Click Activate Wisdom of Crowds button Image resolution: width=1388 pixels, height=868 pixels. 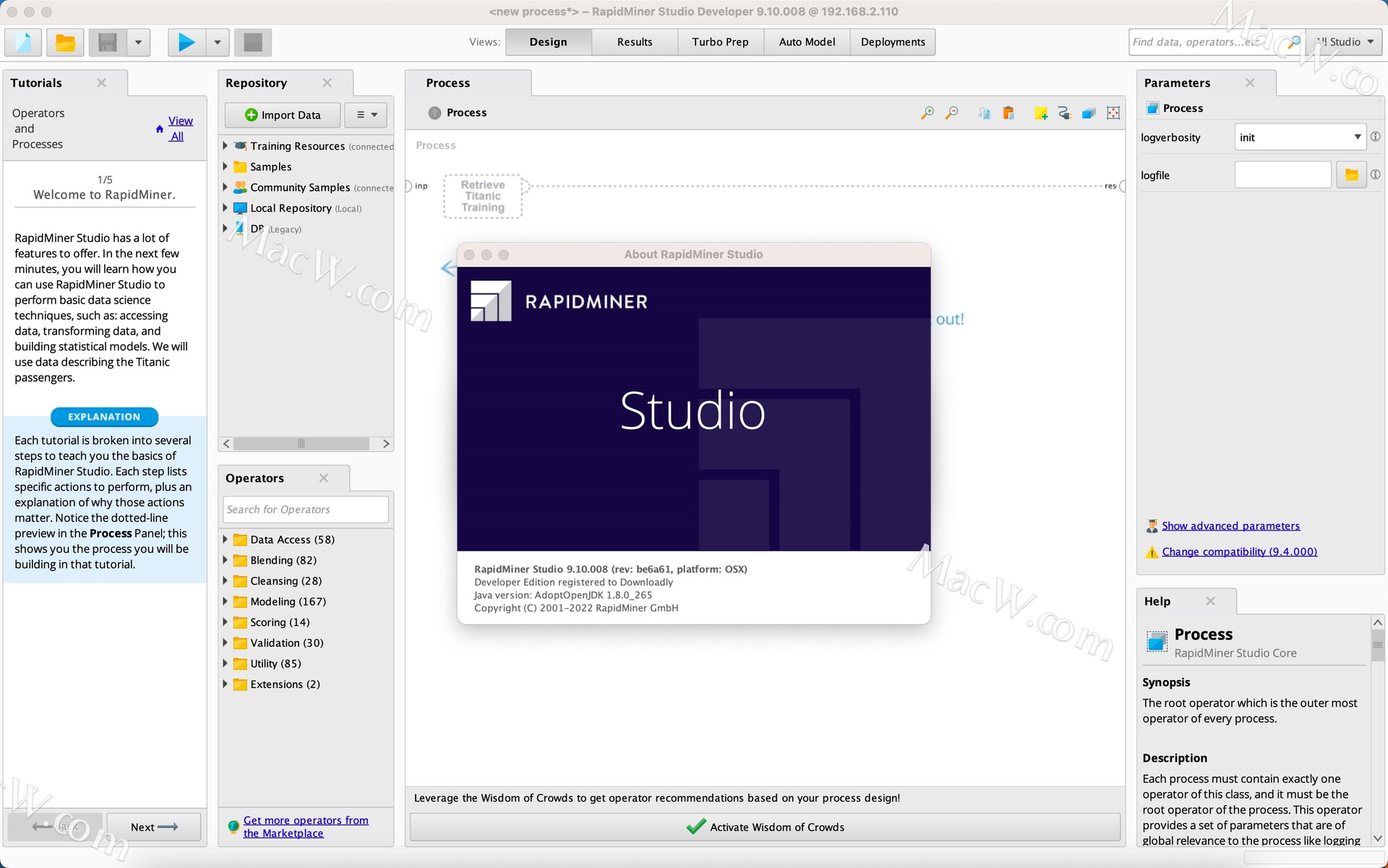point(765,827)
